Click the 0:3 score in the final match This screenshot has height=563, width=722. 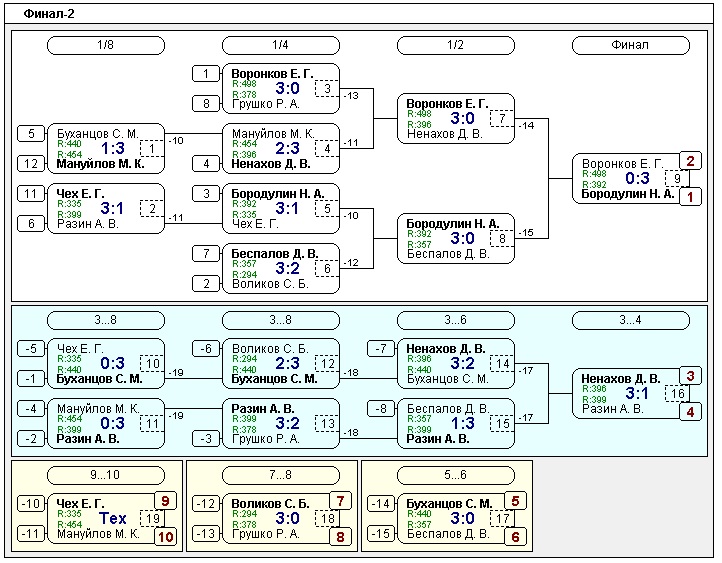point(637,178)
